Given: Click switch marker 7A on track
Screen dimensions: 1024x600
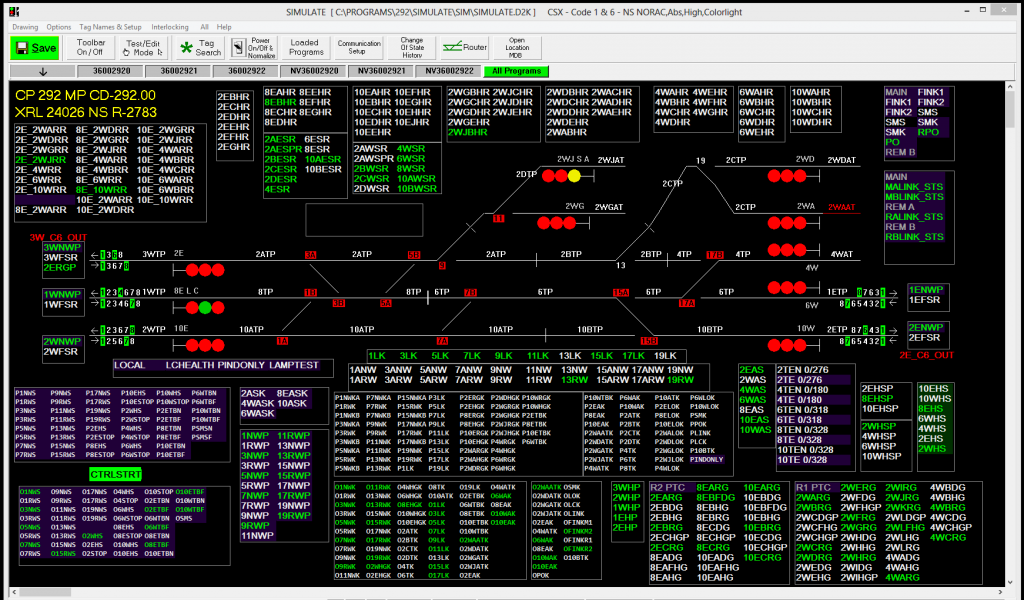Looking at the screenshot, I should (442, 341).
